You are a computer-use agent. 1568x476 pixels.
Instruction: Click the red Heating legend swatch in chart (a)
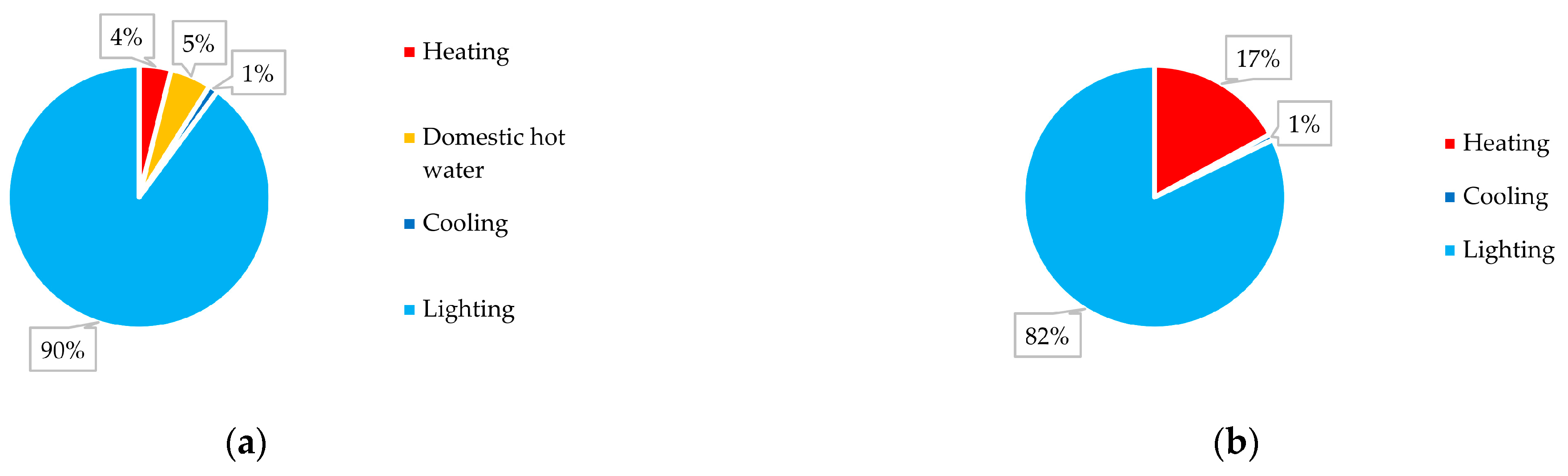(x=409, y=53)
